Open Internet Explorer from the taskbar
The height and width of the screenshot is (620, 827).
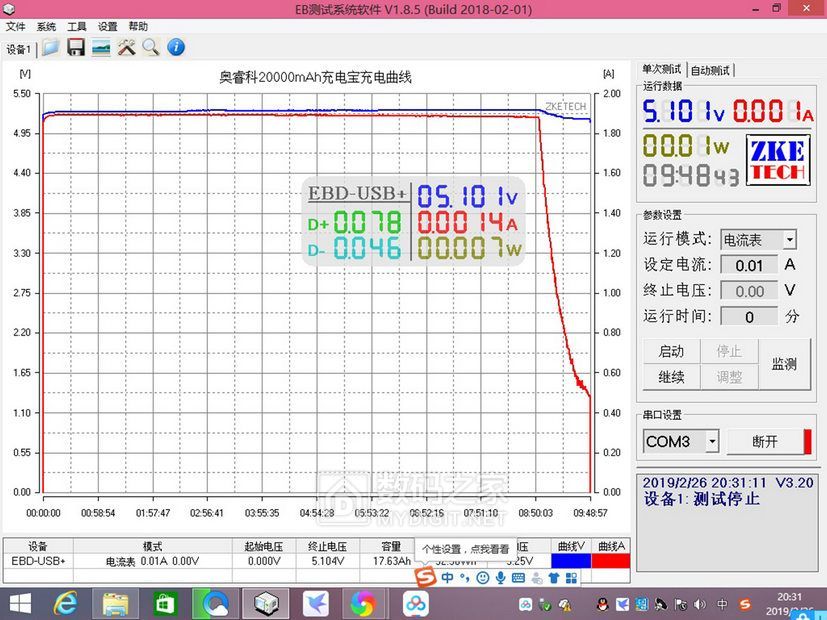pos(66,603)
